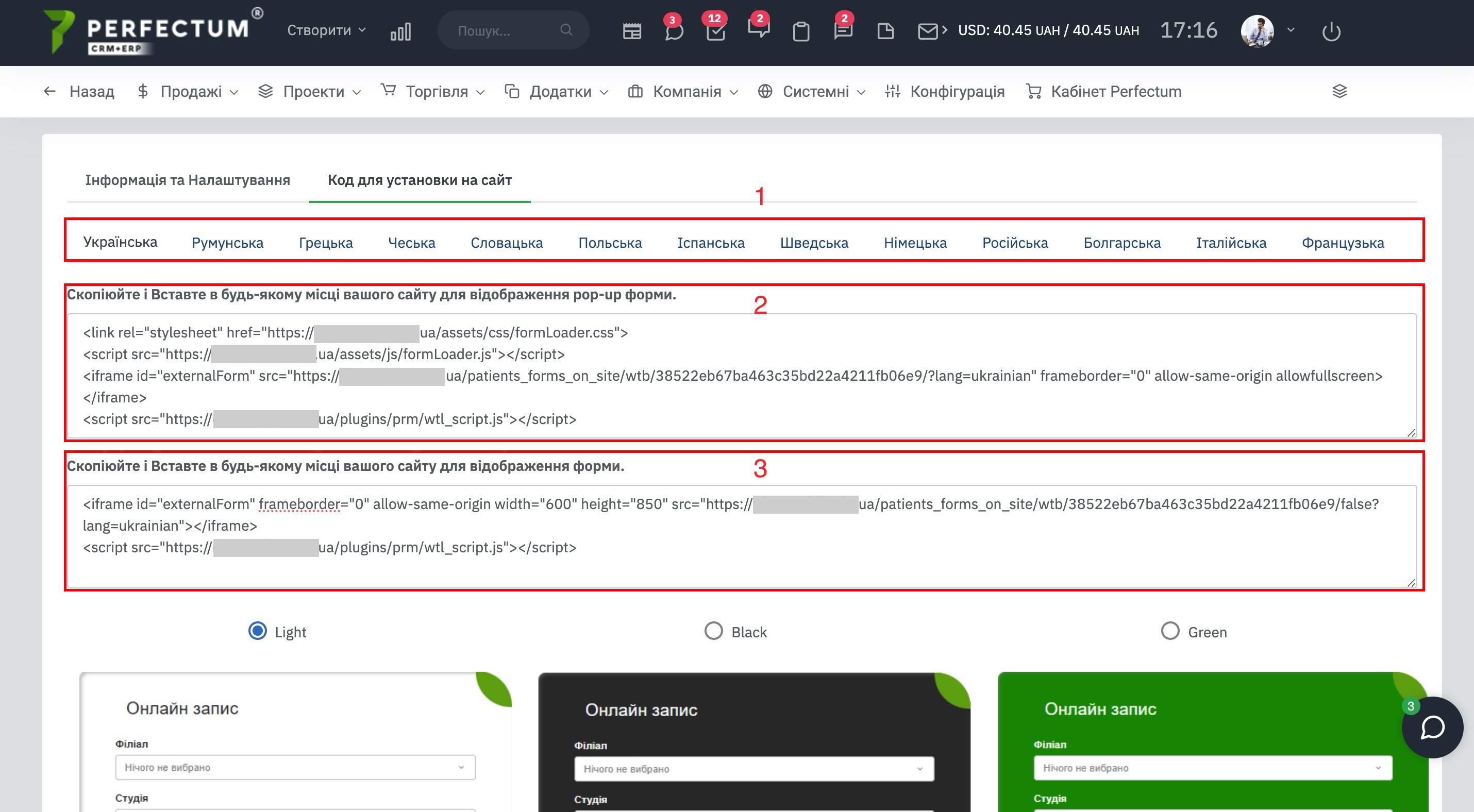1474x812 pixels.
Task: Click inside the pop-up form code textarea
Action: coord(742,376)
